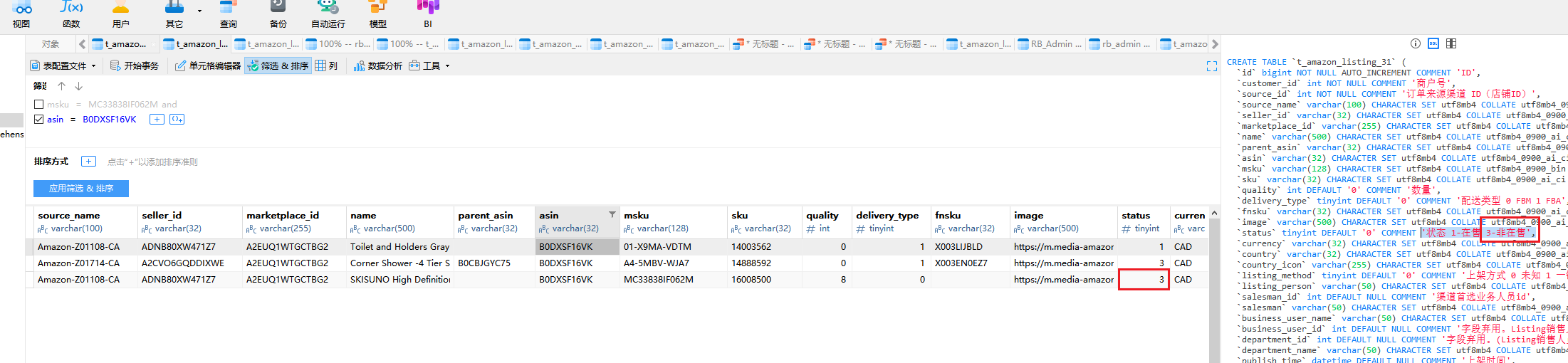This screenshot has height=363, width=1568.
Task: Click 应用筛选 & 排序 button
Action: pos(81,188)
